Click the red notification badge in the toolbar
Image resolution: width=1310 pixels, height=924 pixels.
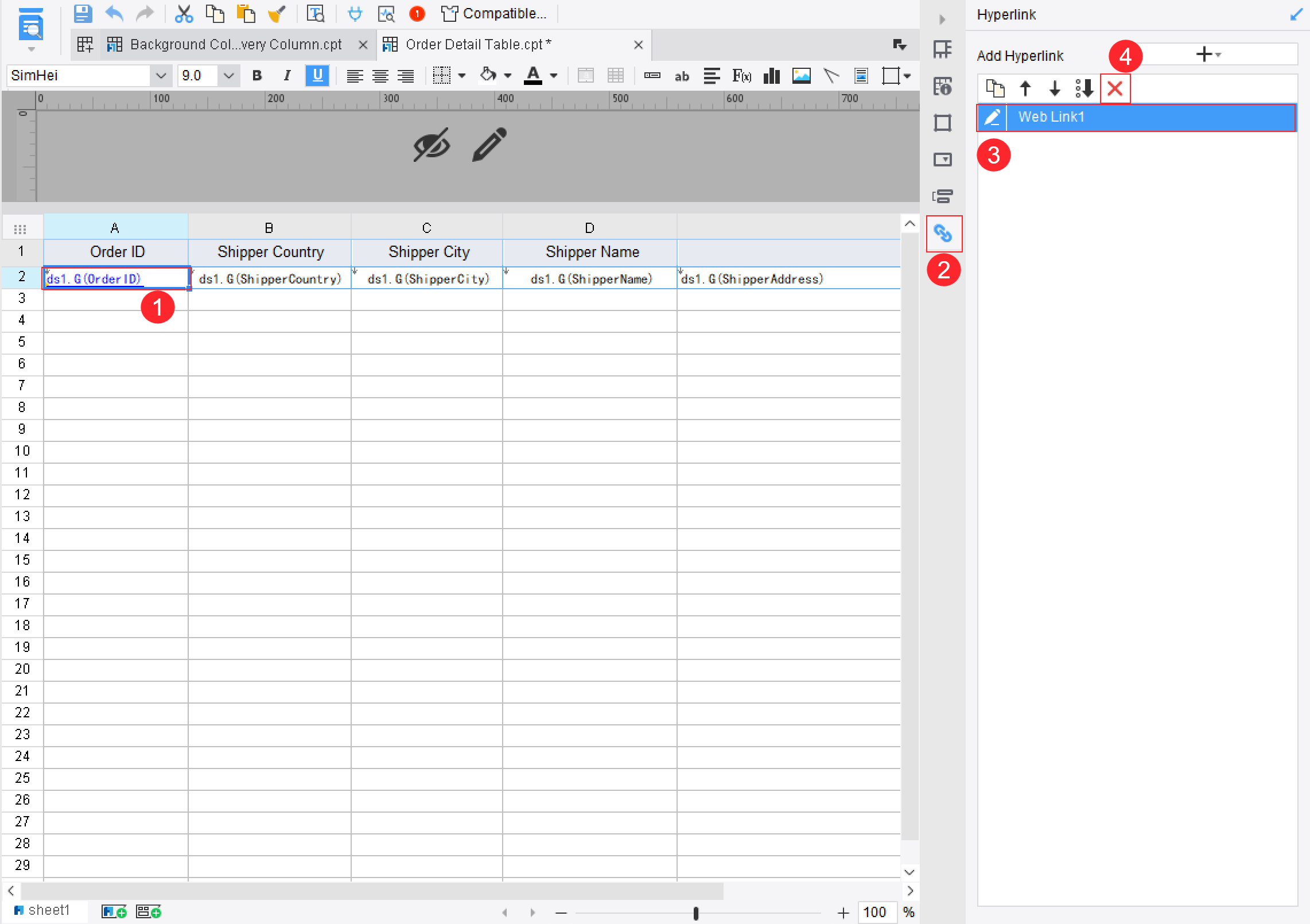click(x=417, y=13)
